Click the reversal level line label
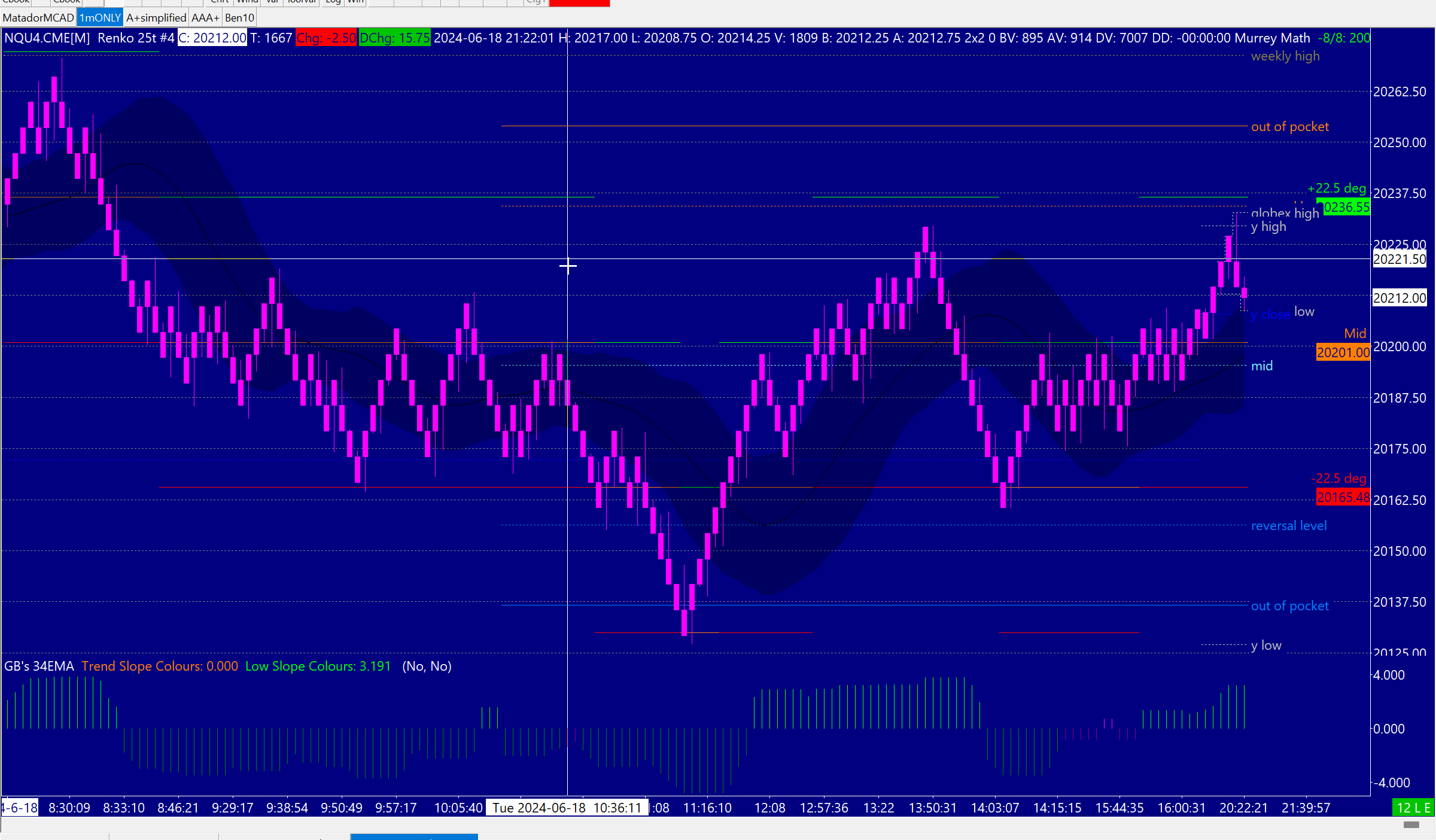Image resolution: width=1436 pixels, height=840 pixels. pyautogui.click(x=1289, y=526)
